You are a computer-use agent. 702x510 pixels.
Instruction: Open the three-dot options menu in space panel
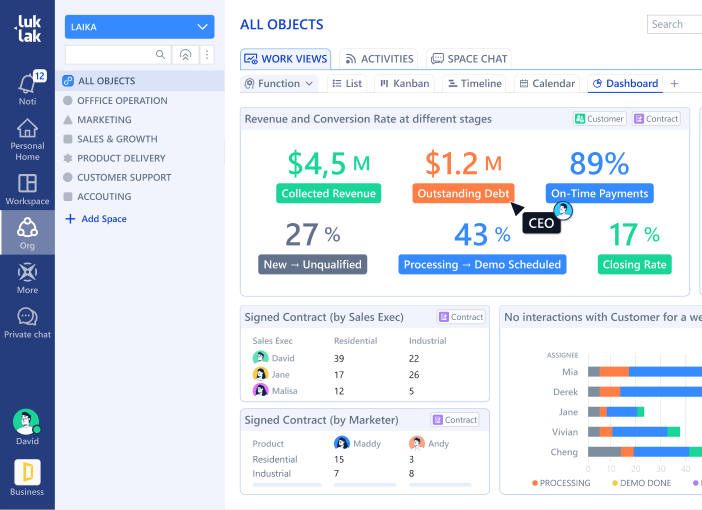(x=207, y=55)
